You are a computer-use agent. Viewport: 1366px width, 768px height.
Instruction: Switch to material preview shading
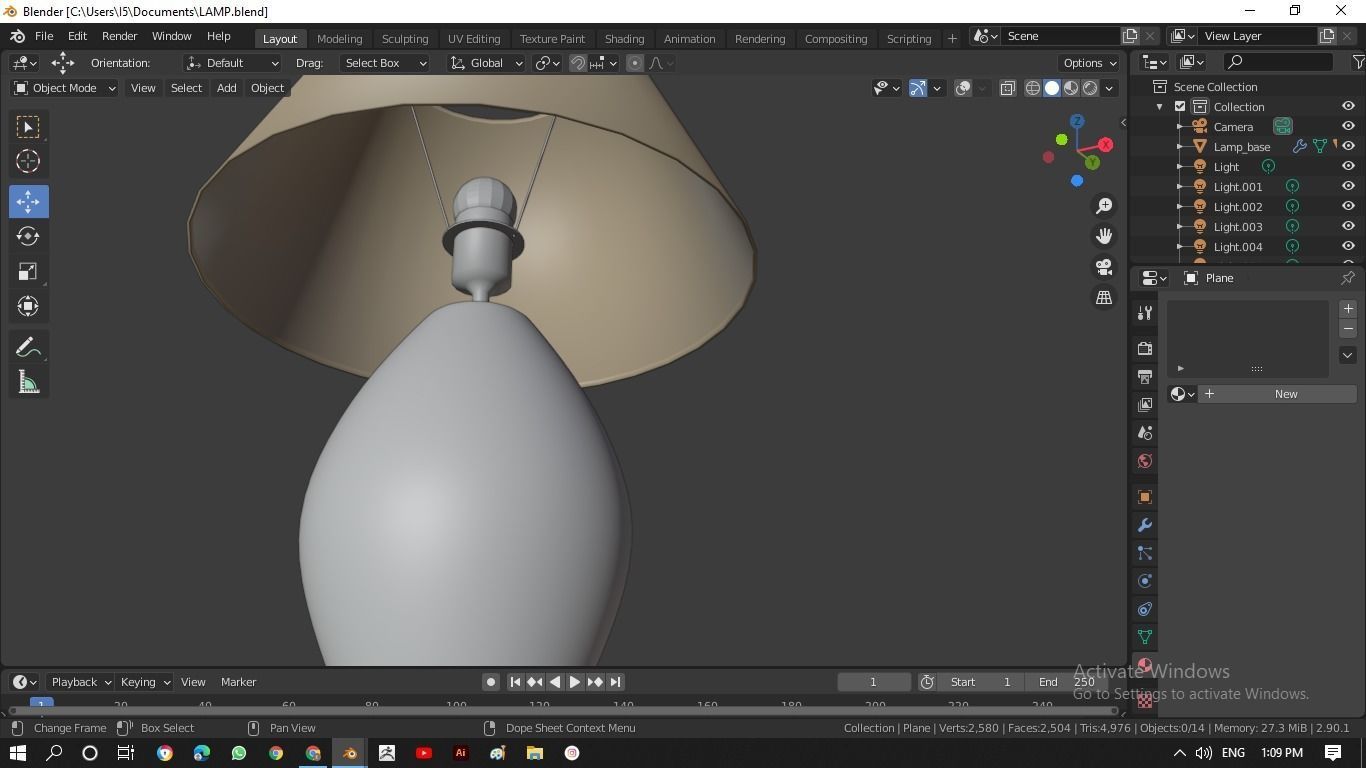(x=1071, y=88)
